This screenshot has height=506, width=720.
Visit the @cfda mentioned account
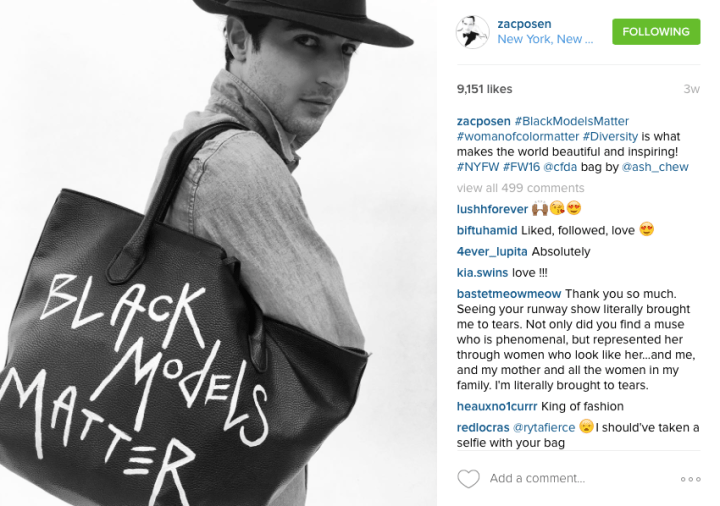(560, 167)
